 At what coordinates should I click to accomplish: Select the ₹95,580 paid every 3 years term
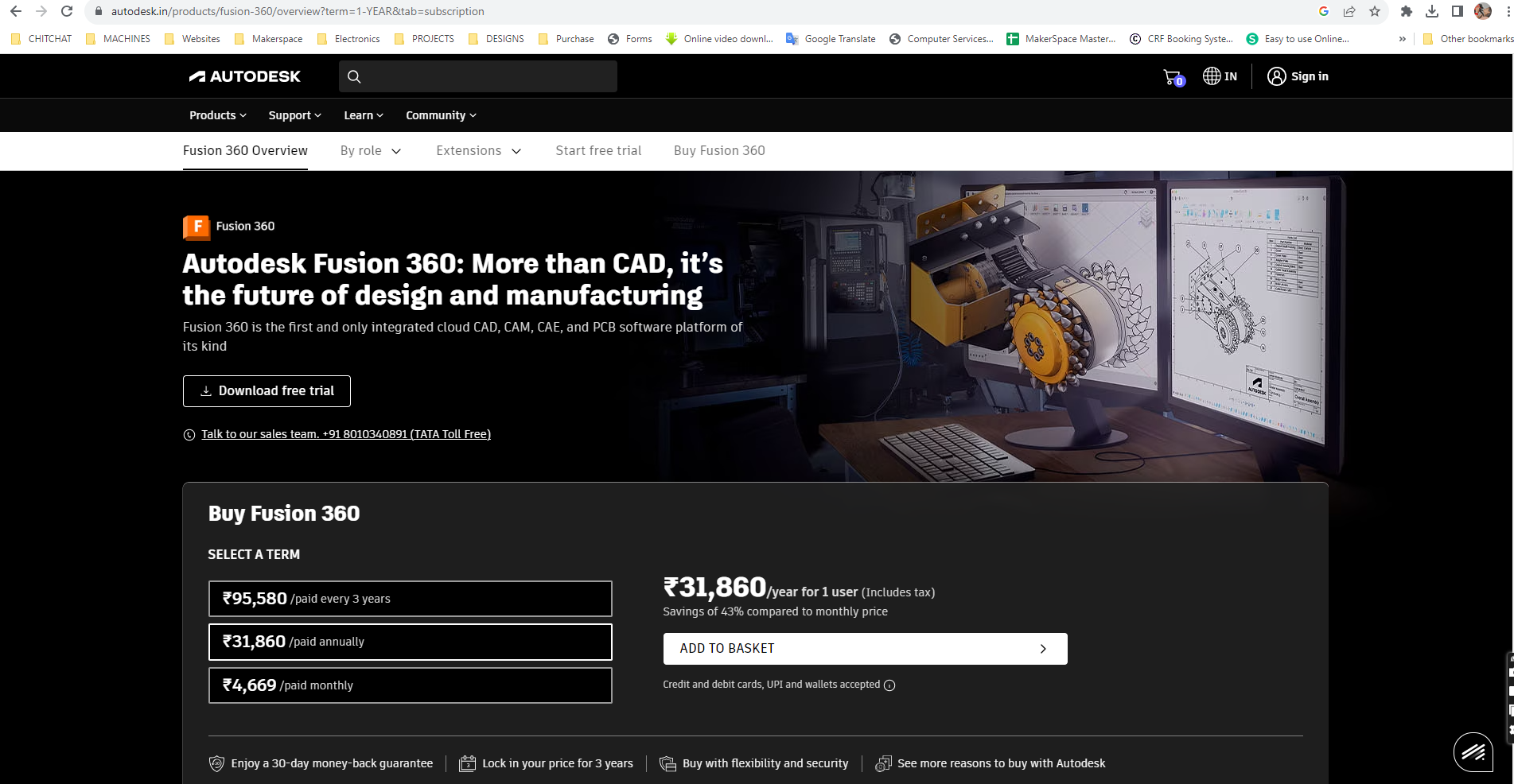click(411, 599)
